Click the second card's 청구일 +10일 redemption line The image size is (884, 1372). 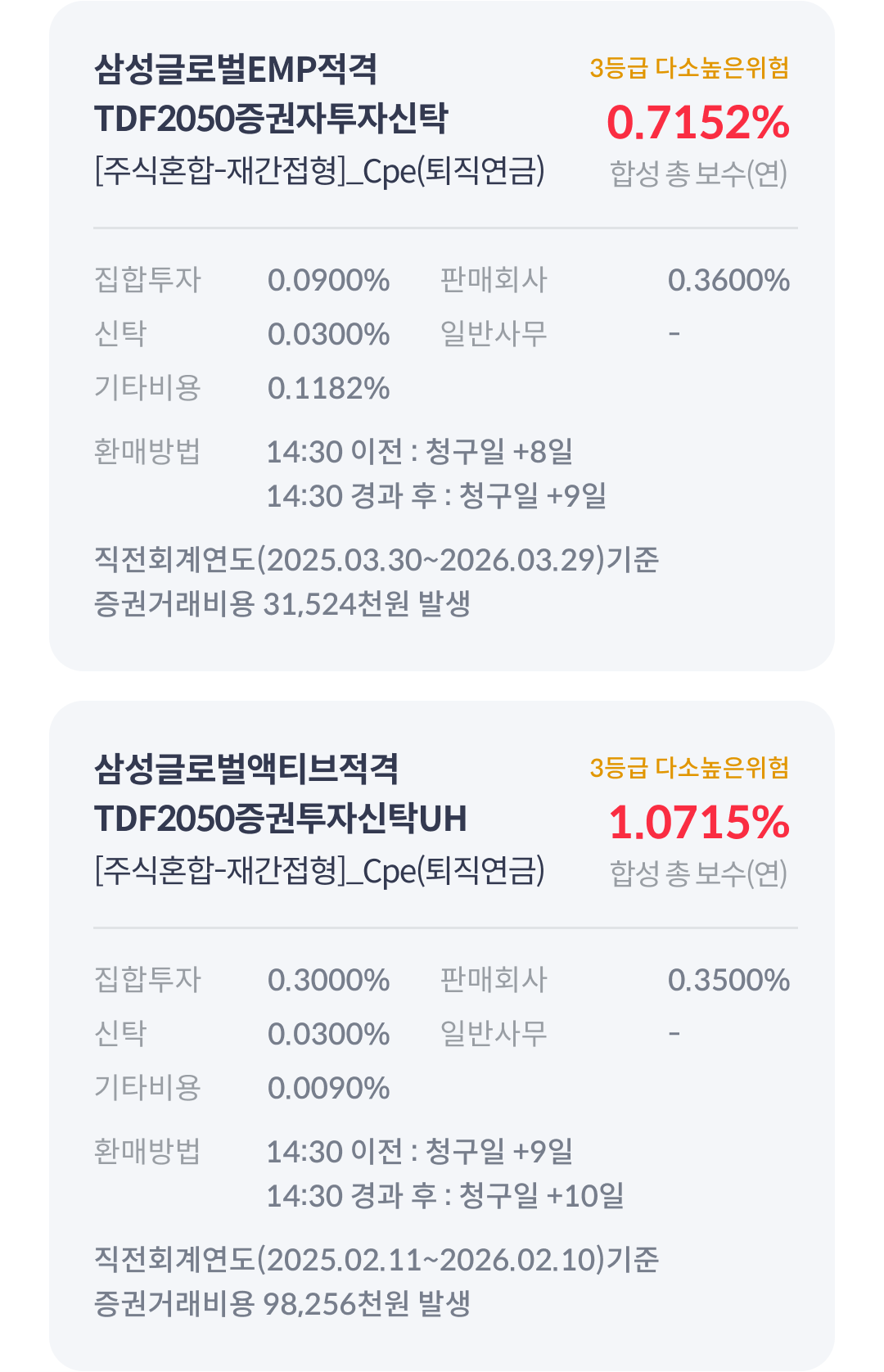tap(445, 1196)
